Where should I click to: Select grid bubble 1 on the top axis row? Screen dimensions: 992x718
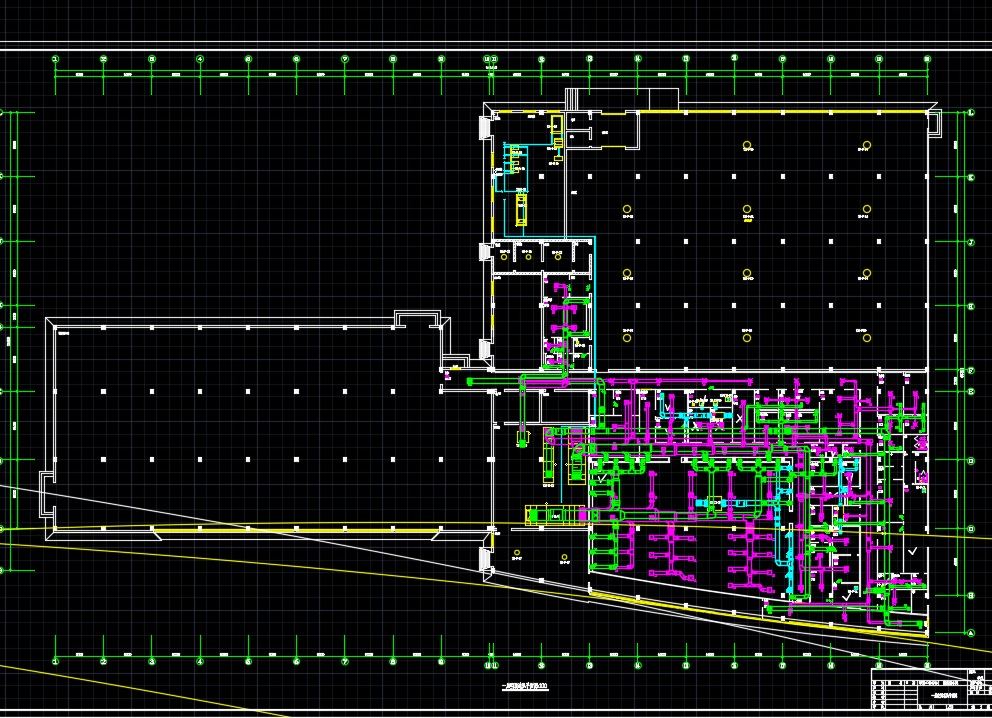pos(56,59)
